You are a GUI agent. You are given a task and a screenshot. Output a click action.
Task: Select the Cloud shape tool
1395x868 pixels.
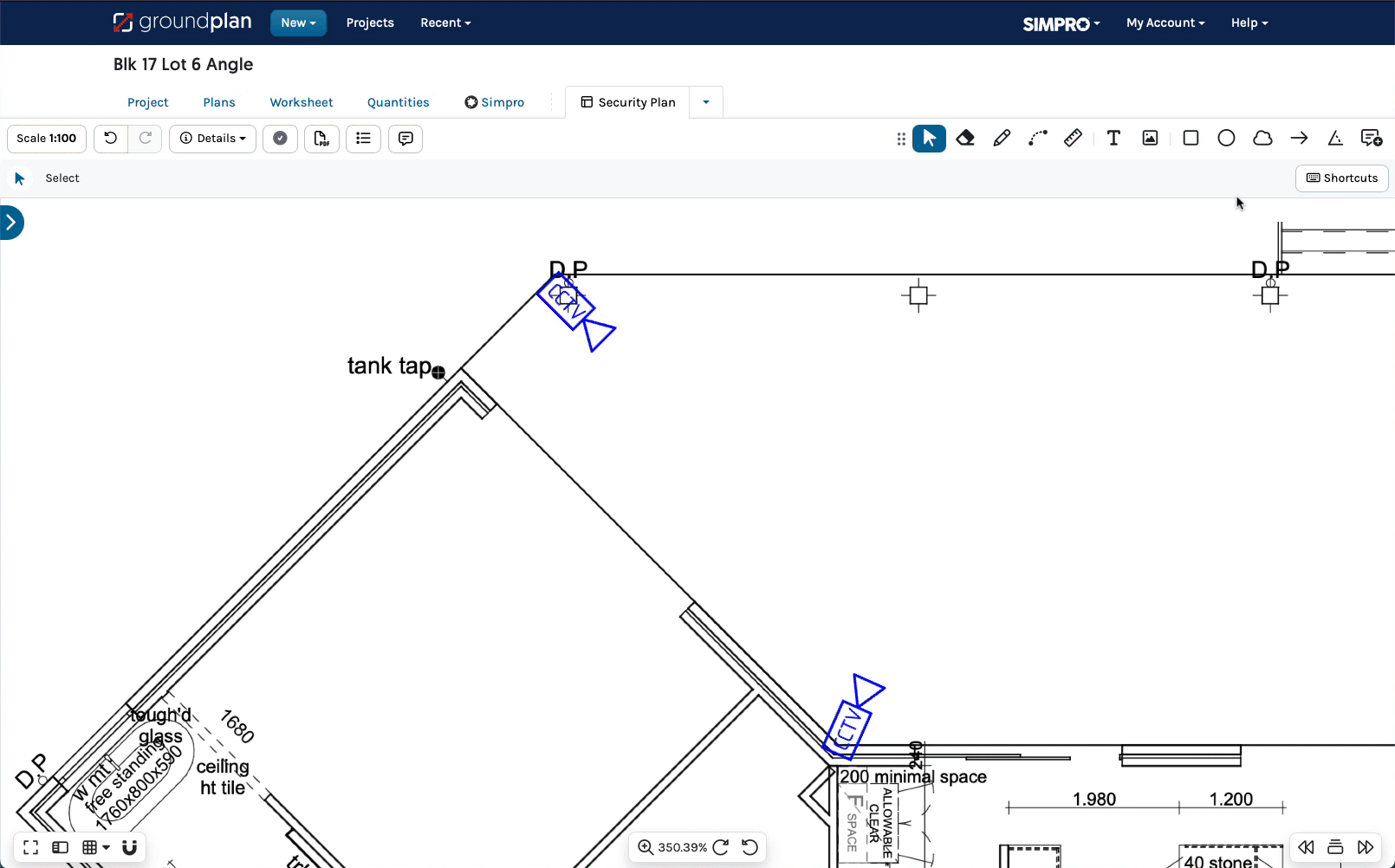(1262, 139)
